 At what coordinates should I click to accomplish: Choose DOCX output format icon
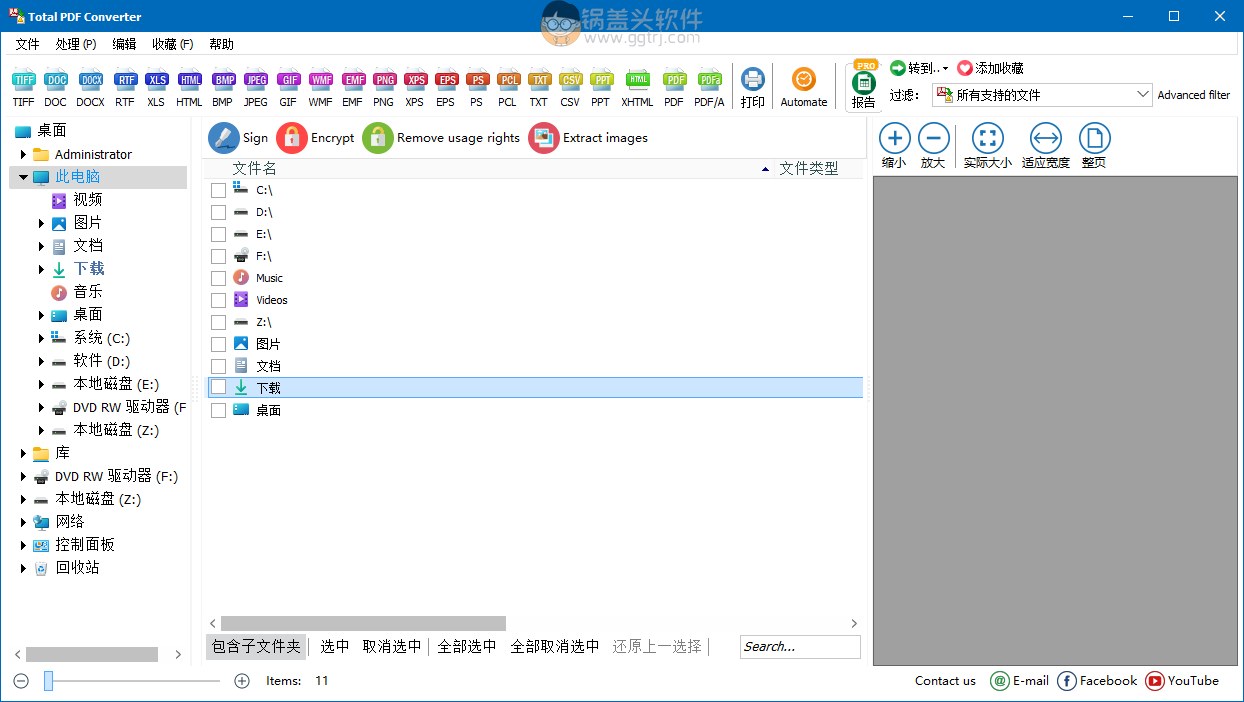91,80
